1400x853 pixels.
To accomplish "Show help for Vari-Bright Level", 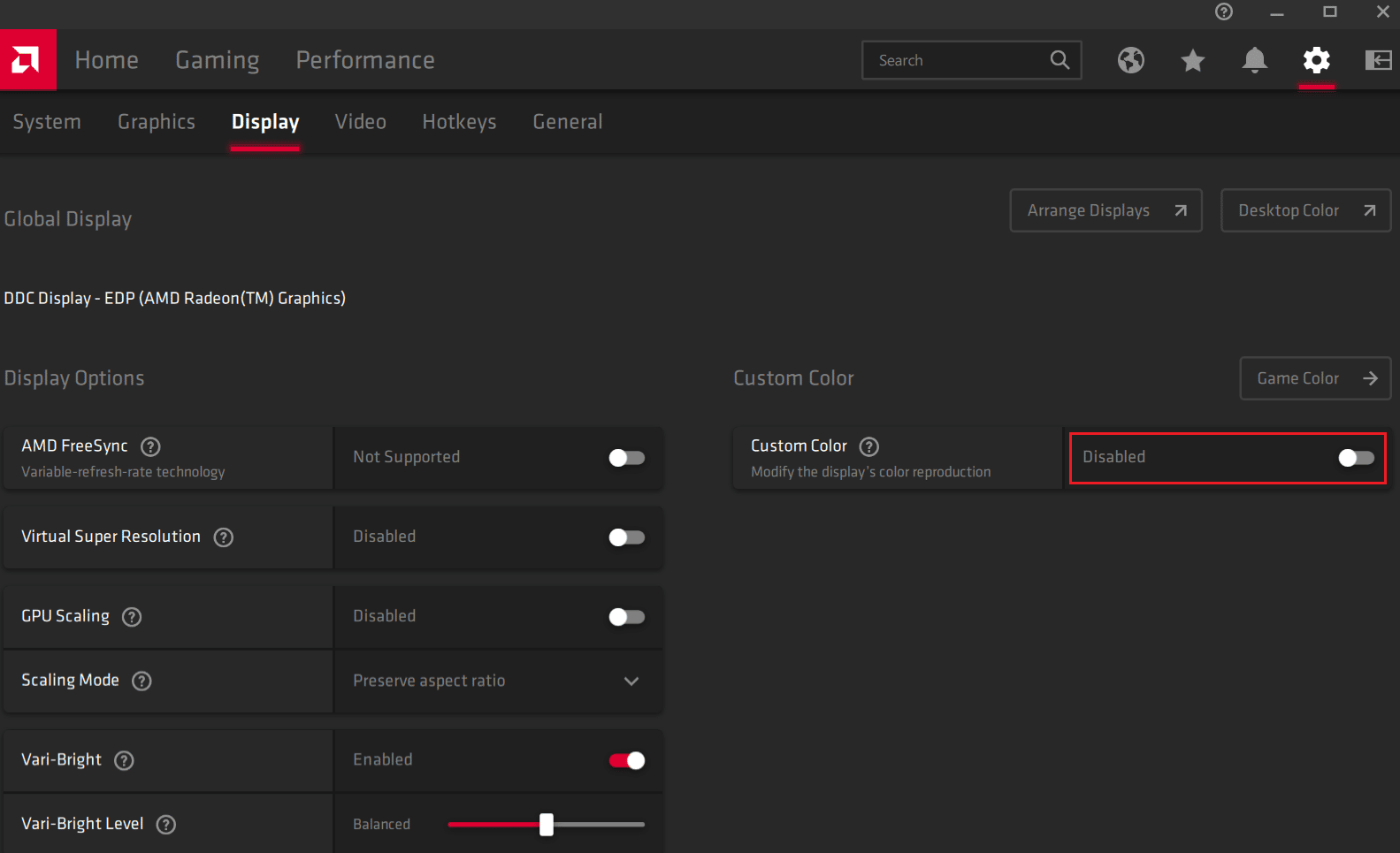I will click(166, 825).
